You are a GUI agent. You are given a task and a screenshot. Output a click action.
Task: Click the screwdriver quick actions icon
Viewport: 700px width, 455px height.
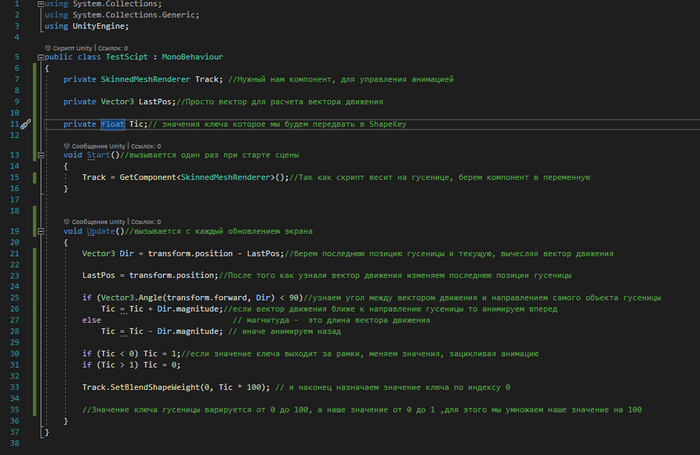click(26, 124)
